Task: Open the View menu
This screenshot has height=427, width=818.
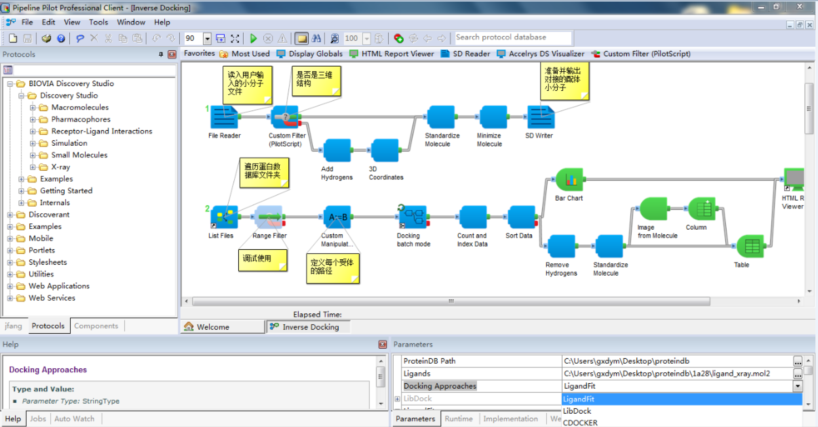Action: [72, 22]
